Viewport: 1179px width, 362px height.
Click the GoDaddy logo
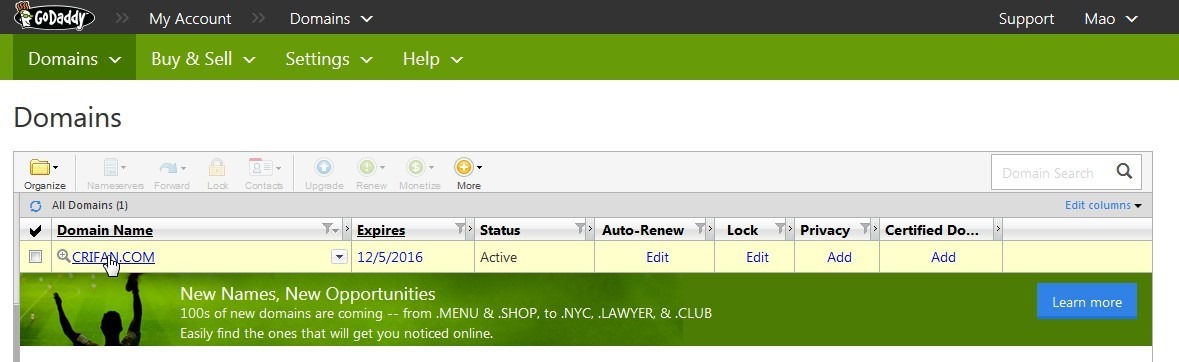(x=54, y=16)
